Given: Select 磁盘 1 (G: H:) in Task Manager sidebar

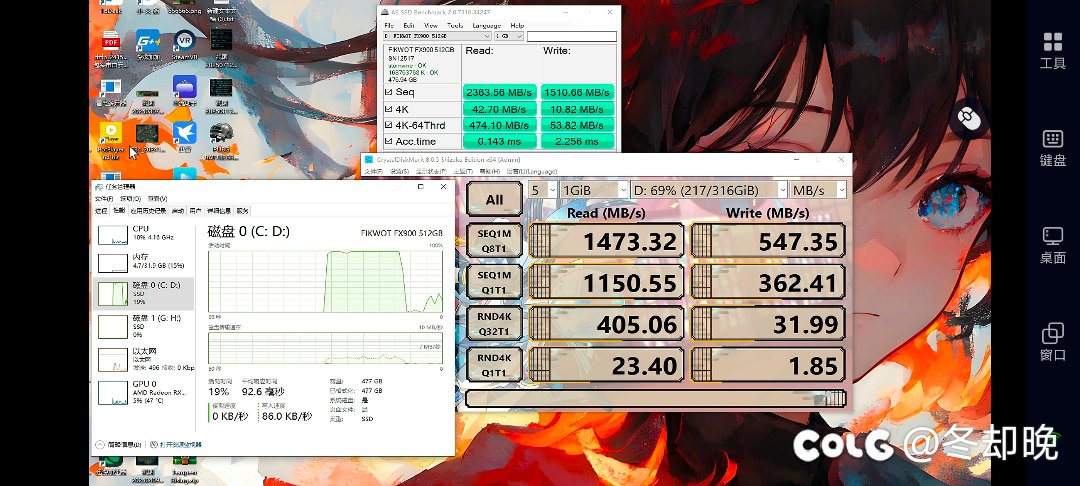Looking at the screenshot, I should tap(143, 326).
